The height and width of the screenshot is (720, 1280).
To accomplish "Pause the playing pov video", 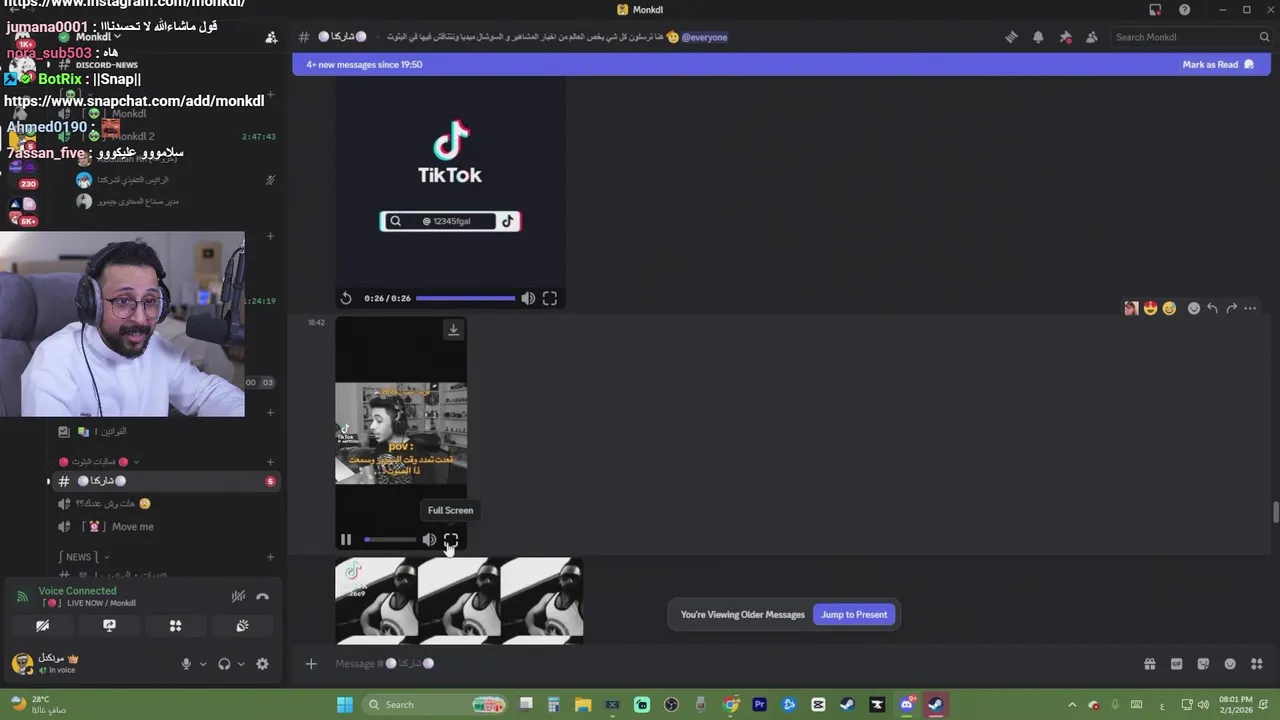I will tap(346, 540).
